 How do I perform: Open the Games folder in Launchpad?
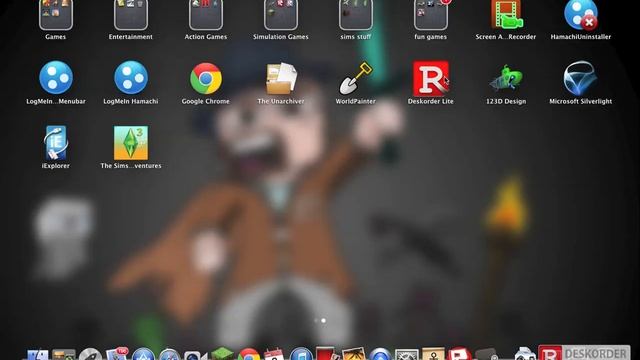click(56, 15)
